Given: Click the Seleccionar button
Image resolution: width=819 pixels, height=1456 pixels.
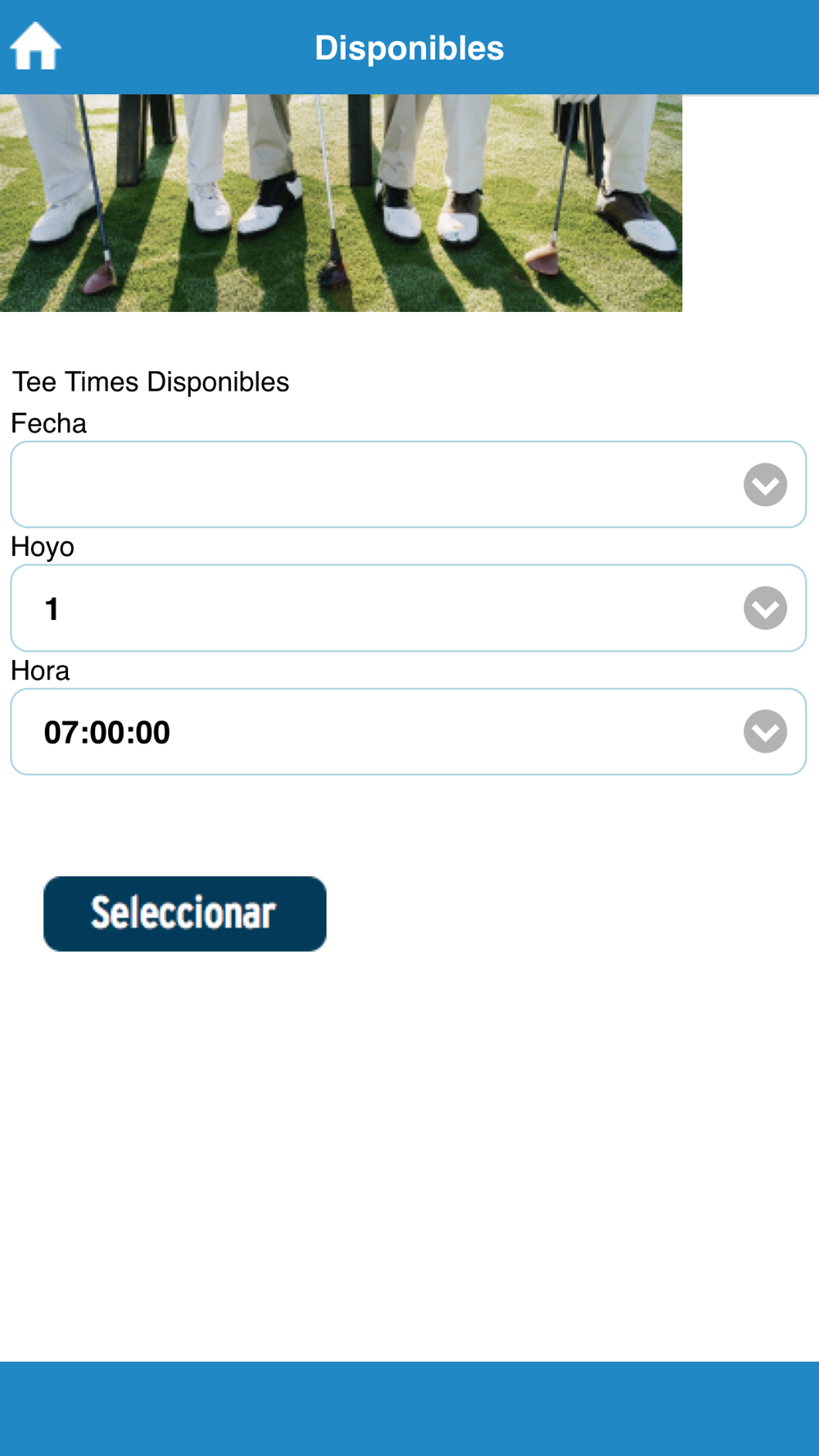Looking at the screenshot, I should 185,914.
